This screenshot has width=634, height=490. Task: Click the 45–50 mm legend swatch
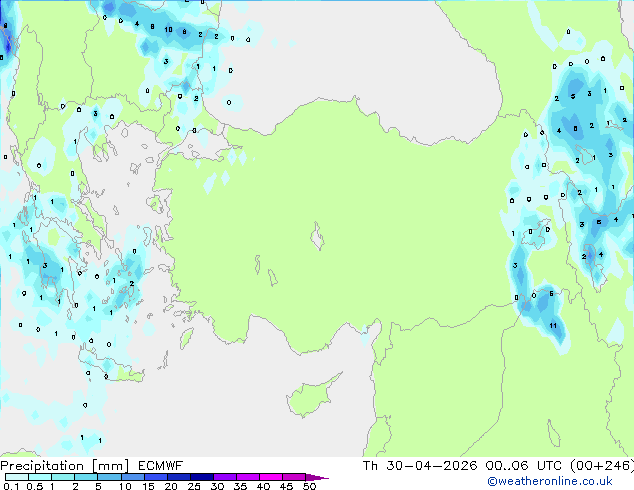click(x=294, y=477)
